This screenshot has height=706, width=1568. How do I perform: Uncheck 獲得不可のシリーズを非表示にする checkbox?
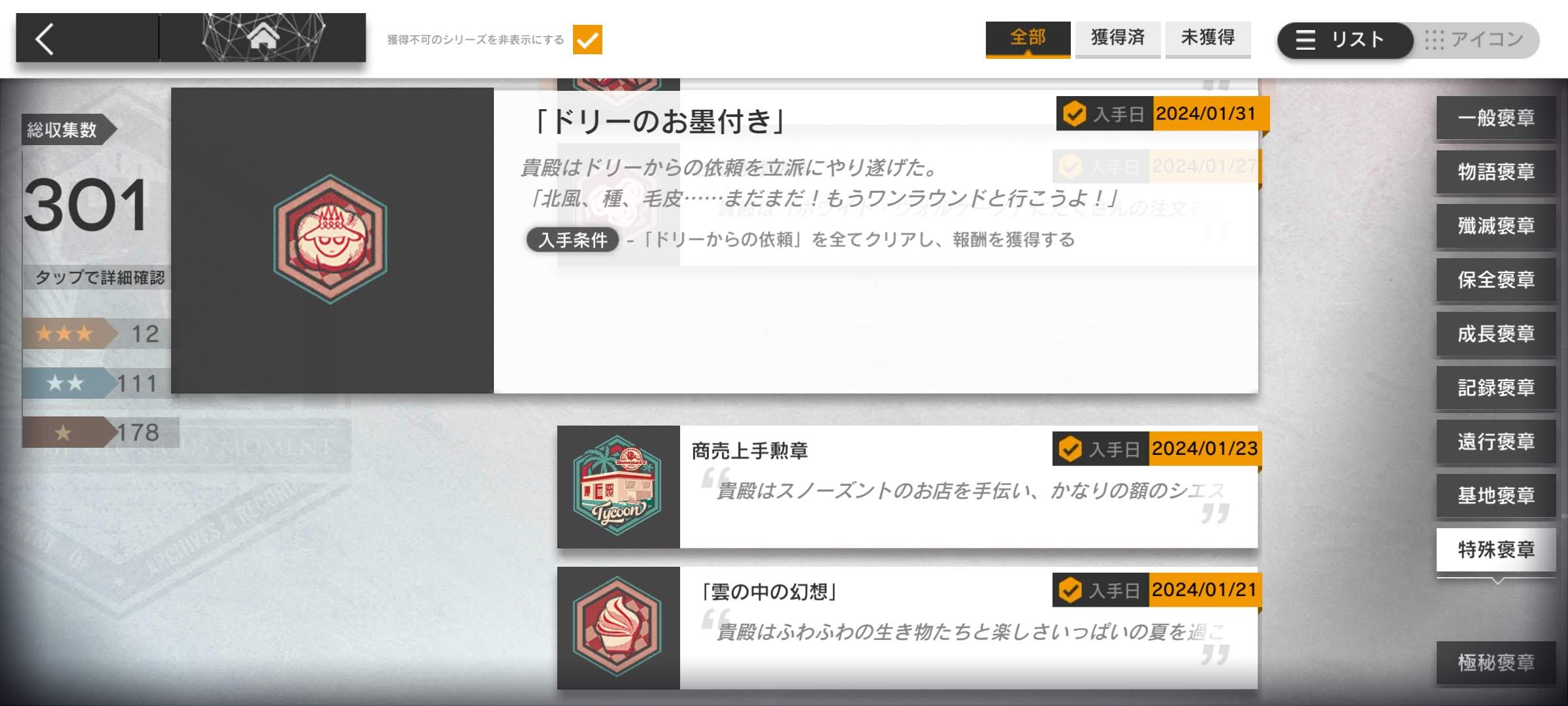[587, 39]
